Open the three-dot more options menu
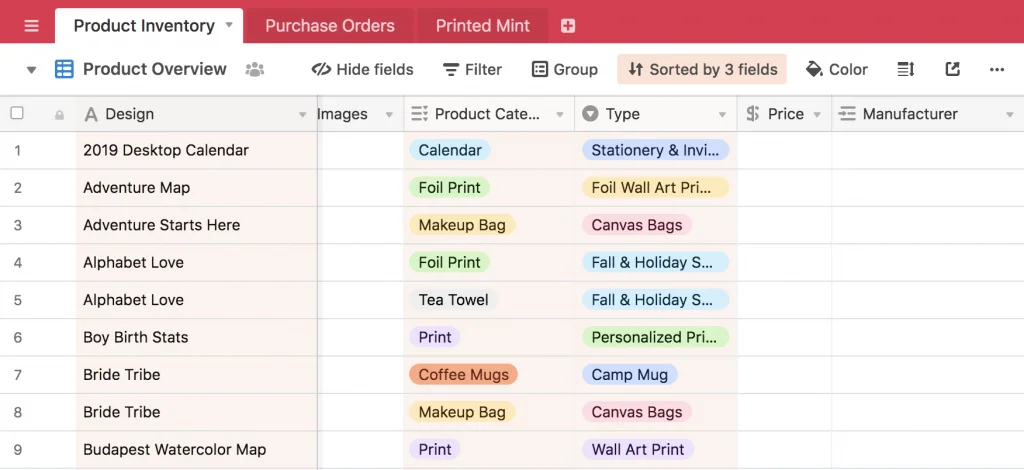The height and width of the screenshot is (470, 1024). (x=996, y=69)
